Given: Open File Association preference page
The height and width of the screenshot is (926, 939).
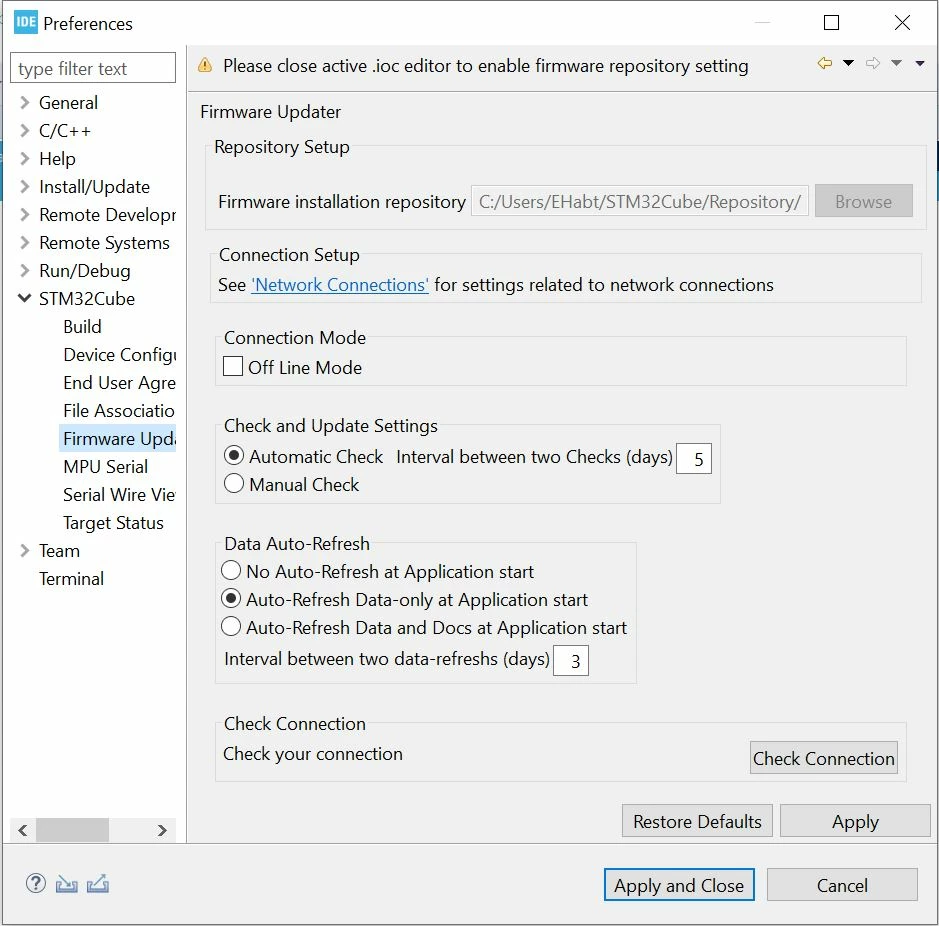Looking at the screenshot, I should click(119, 410).
